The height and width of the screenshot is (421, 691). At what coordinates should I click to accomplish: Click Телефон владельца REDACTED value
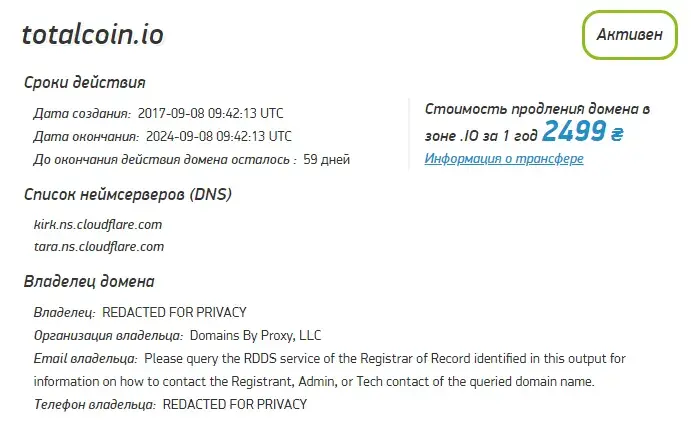(235, 404)
